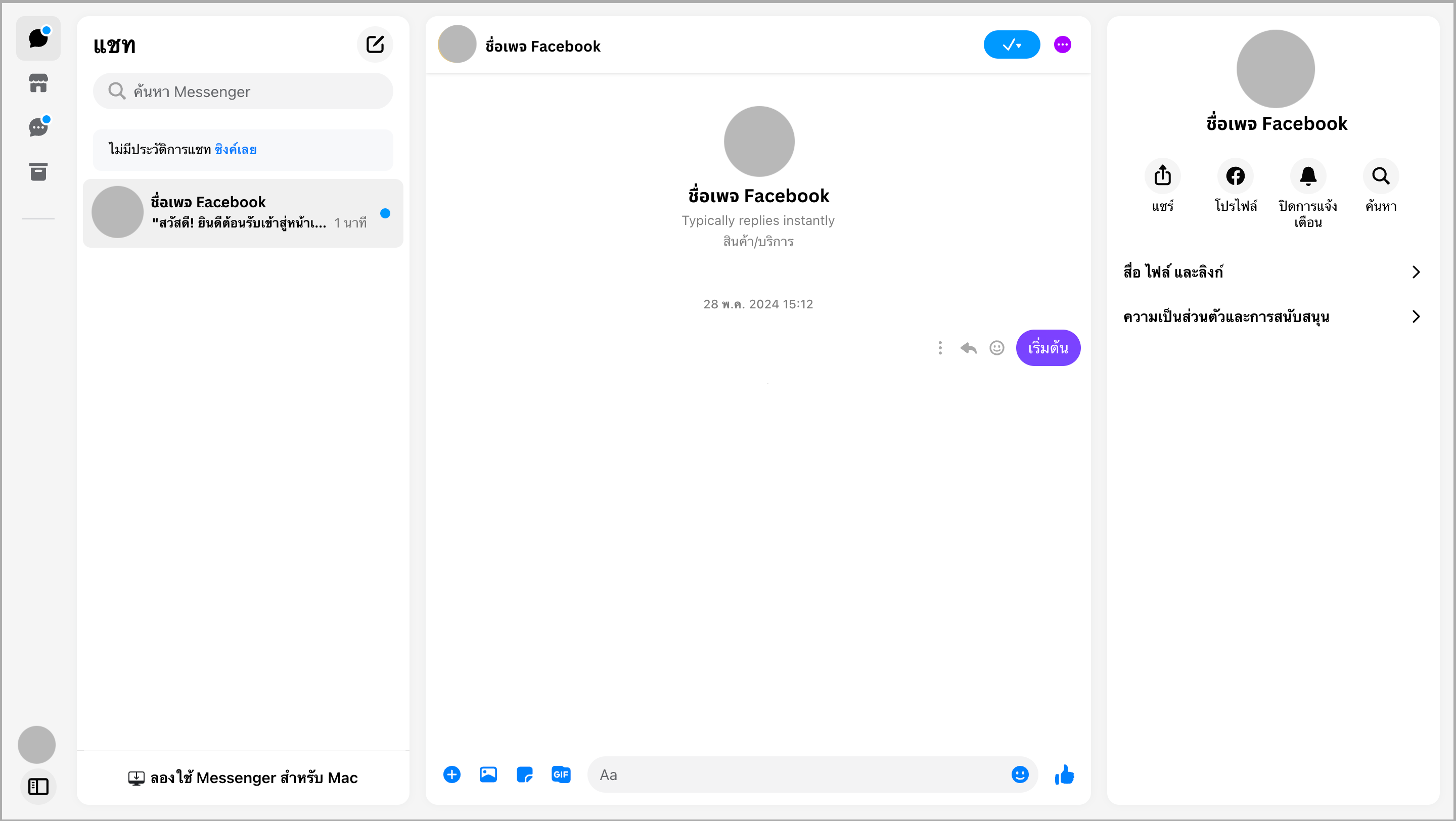Click the แชท panel heading
Image resolution: width=1456 pixels, height=821 pixels.
point(114,45)
